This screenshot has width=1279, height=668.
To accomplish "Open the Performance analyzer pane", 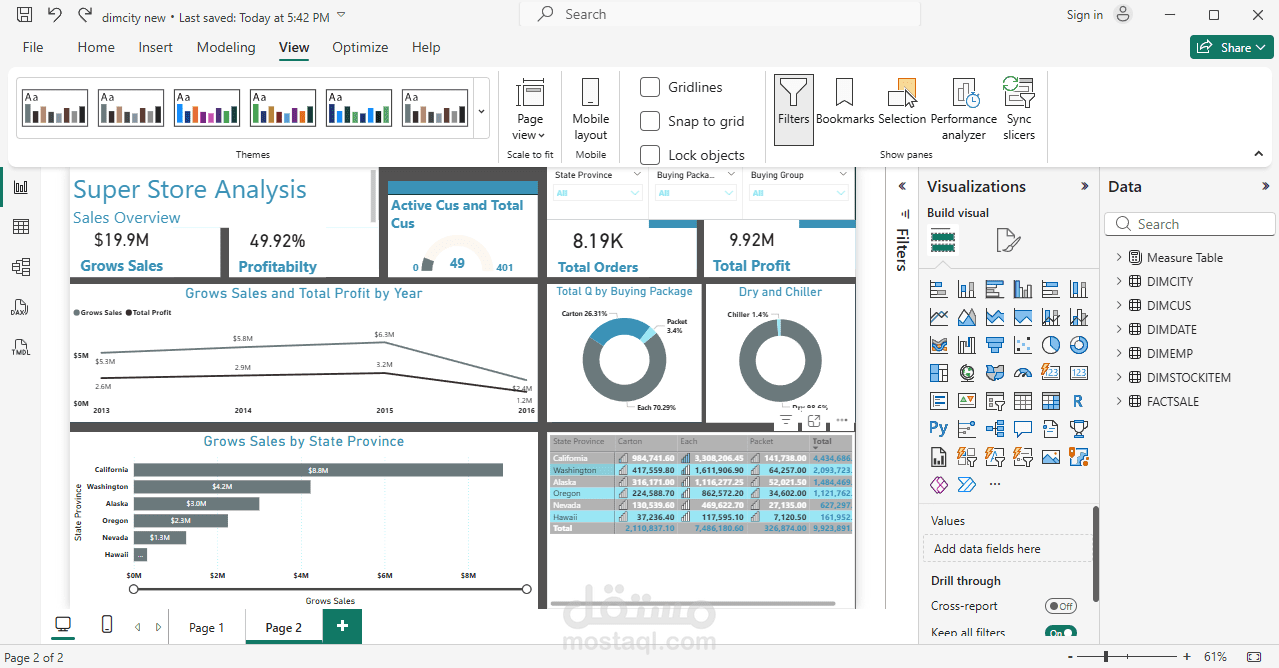I will 964,110.
